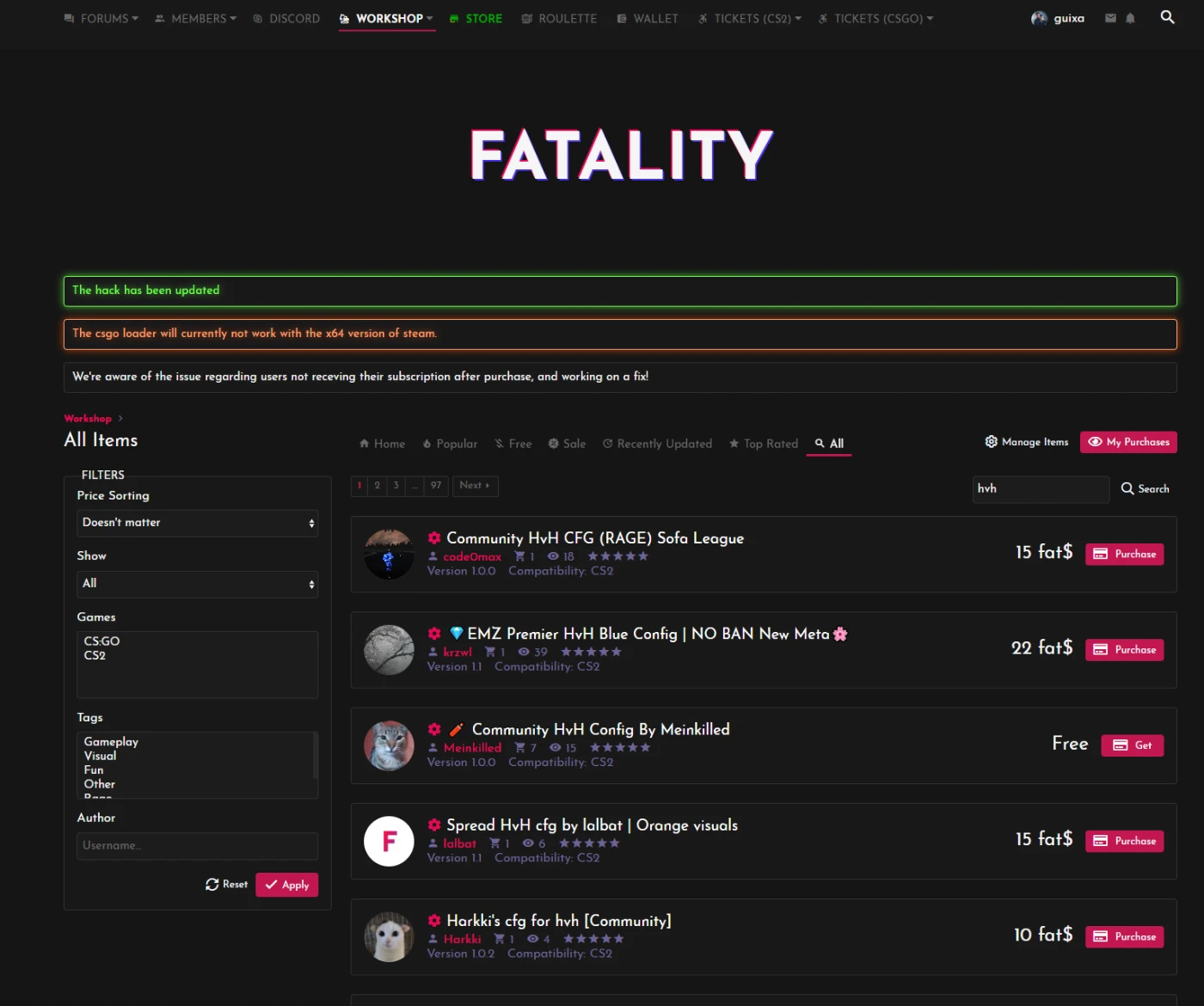Image resolution: width=1204 pixels, height=1006 pixels.
Task: Expand the Show filter dropdown
Action: tap(197, 584)
